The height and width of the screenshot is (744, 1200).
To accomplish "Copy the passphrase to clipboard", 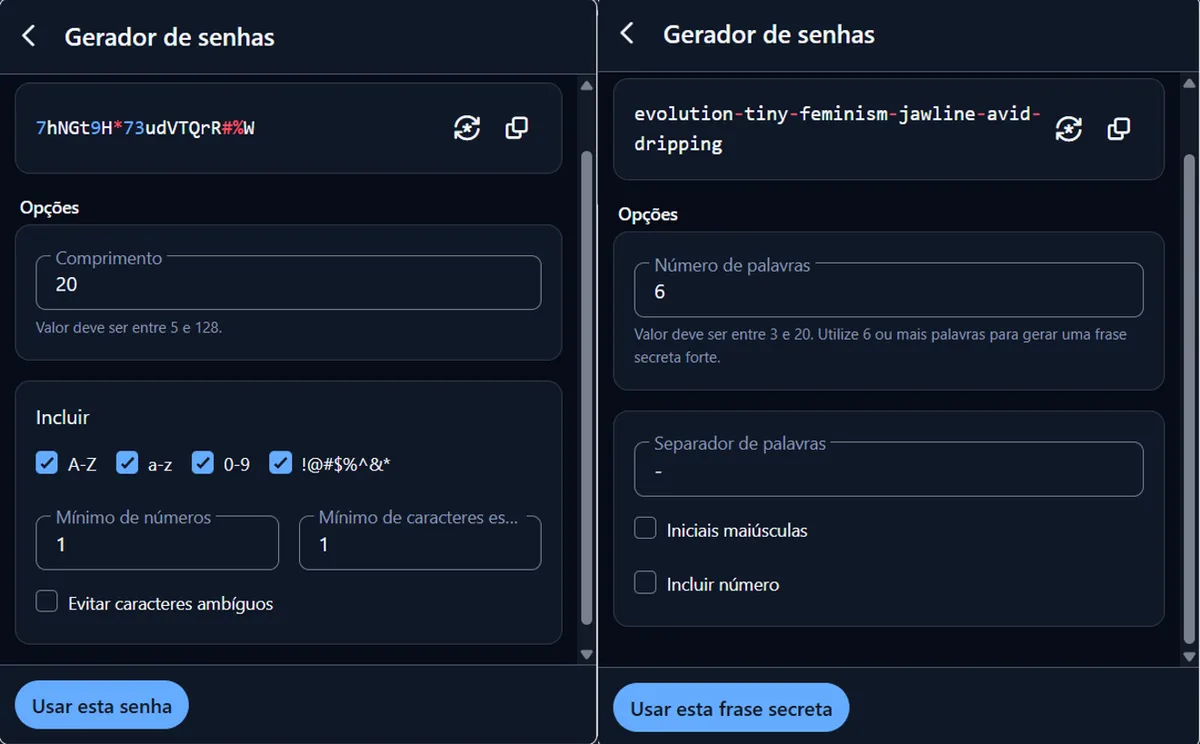I will 1118,128.
